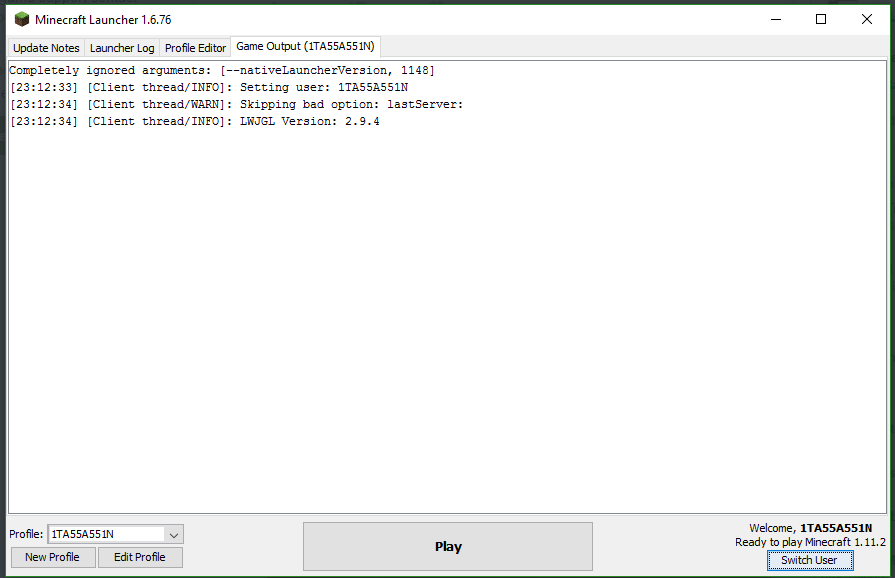Click the 'Setting user: 1TA55A551N' log line
The image size is (895, 578).
209,87
